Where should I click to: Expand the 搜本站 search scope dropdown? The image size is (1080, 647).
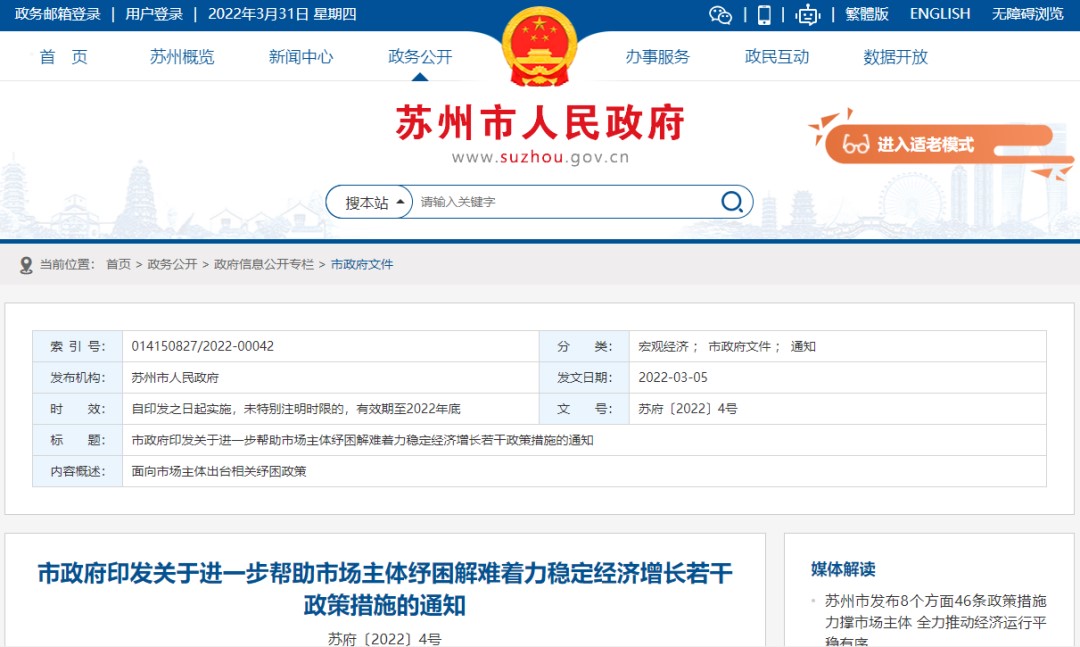pos(373,202)
